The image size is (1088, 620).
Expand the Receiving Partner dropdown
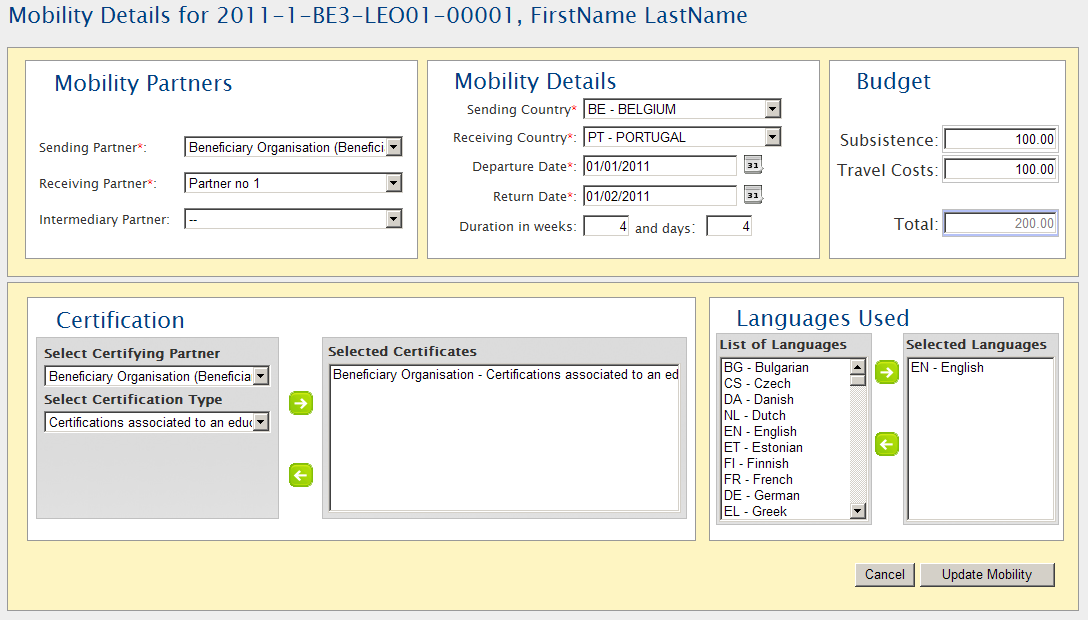point(393,183)
